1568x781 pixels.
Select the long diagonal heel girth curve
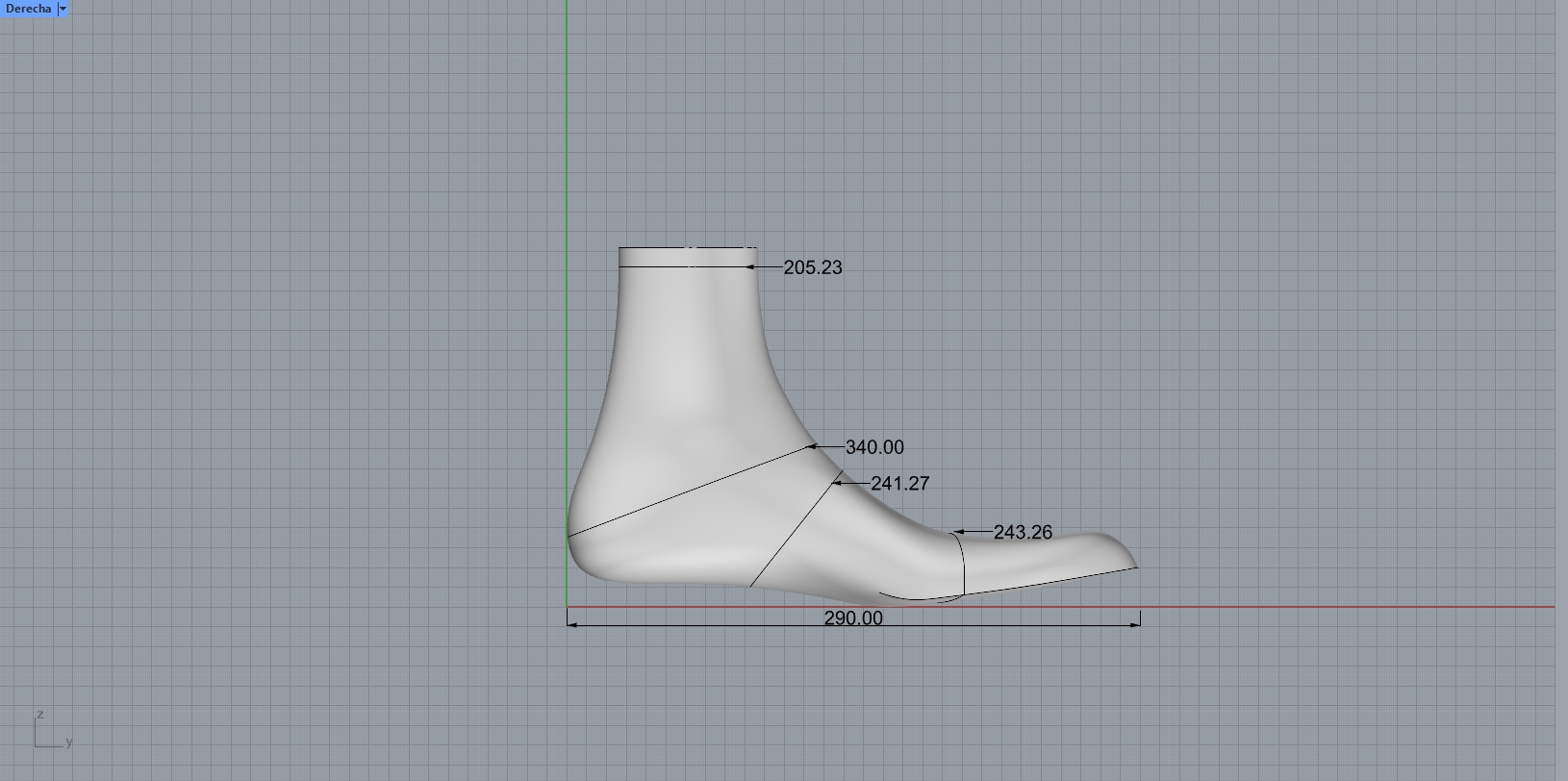pos(688,491)
